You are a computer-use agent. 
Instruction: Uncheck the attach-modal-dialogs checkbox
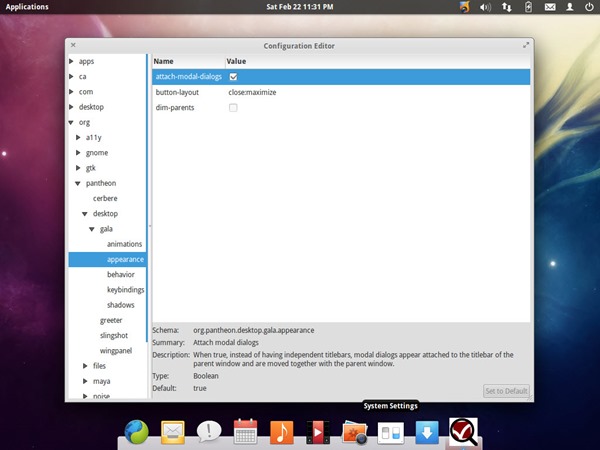[x=233, y=77]
